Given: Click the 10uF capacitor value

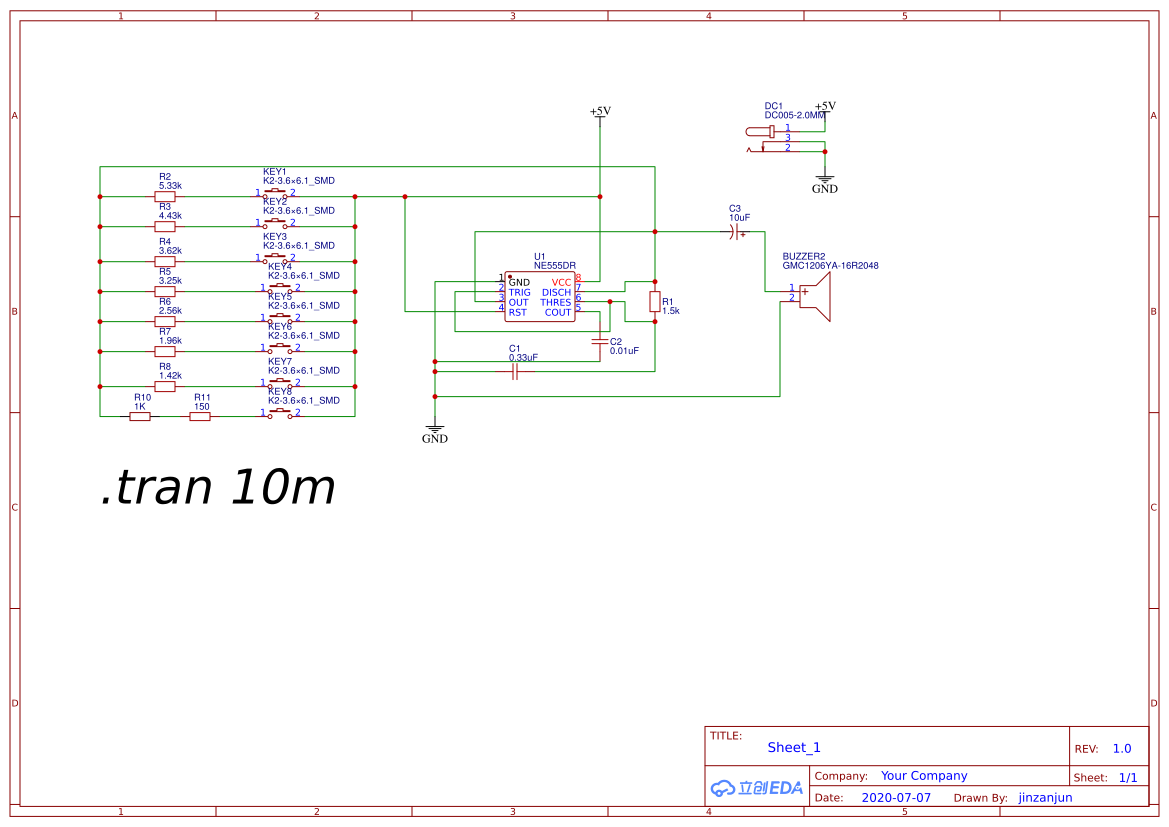Looking at the screenshot, I should point(740,218).
